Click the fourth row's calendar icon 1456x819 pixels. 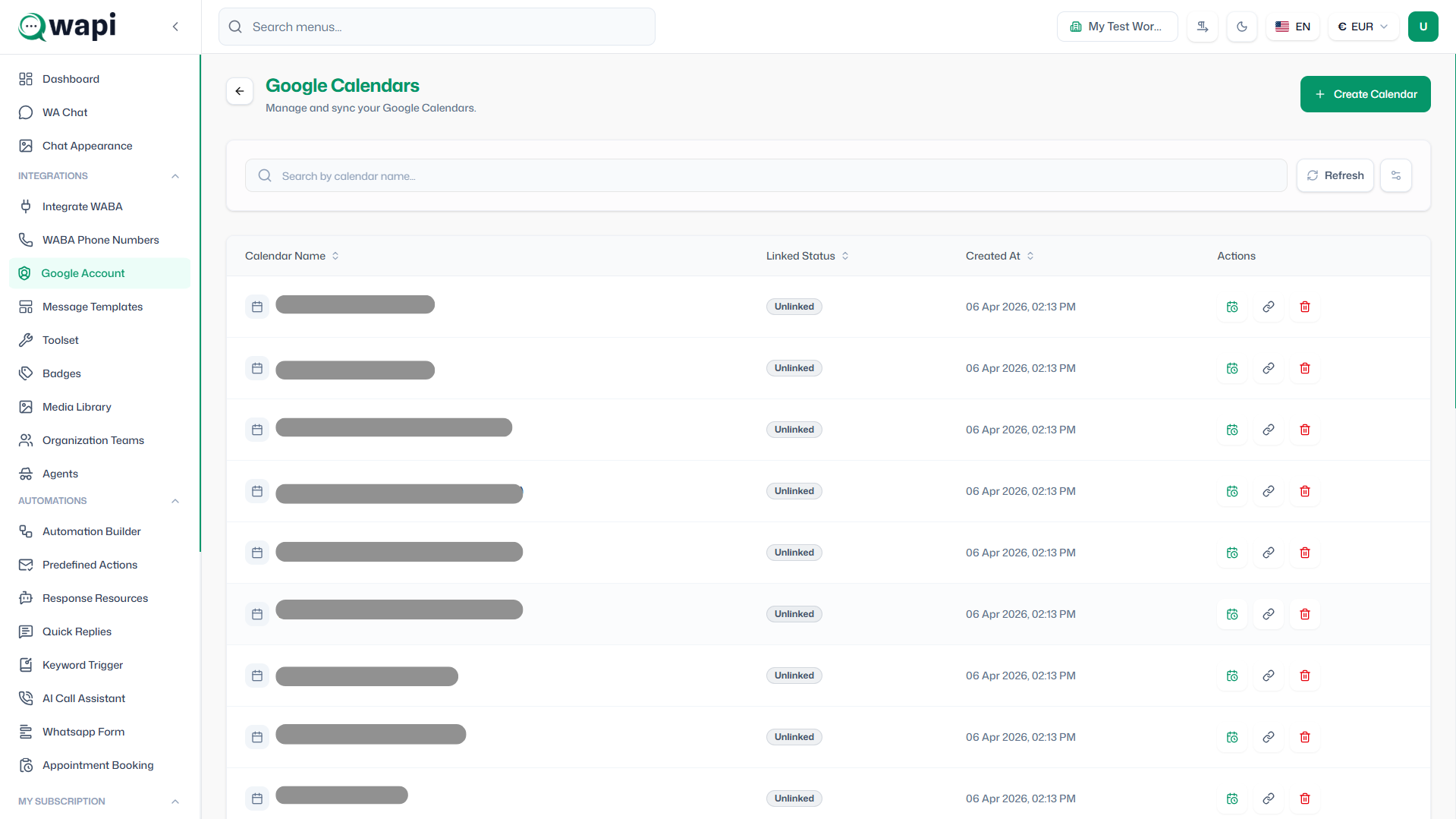click(257, 491)
